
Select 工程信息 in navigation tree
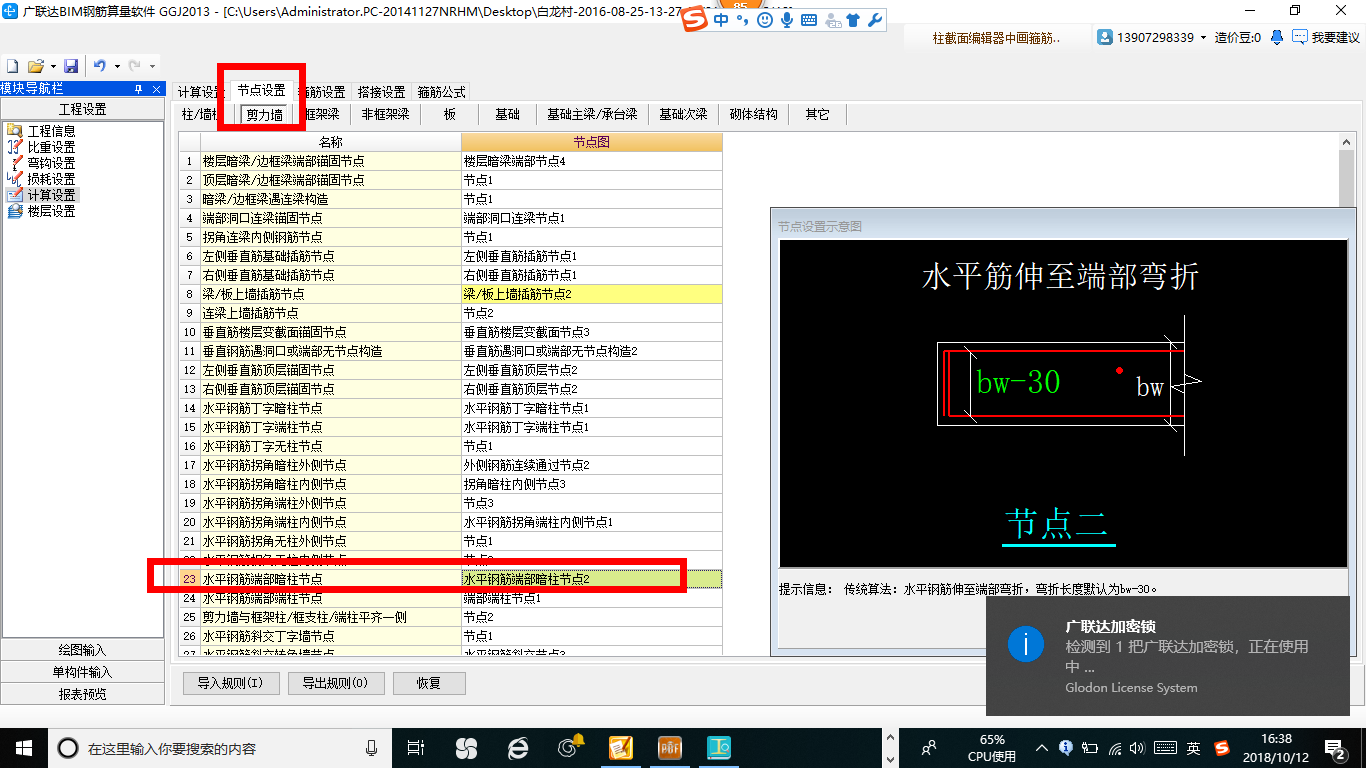click(50, 131)
